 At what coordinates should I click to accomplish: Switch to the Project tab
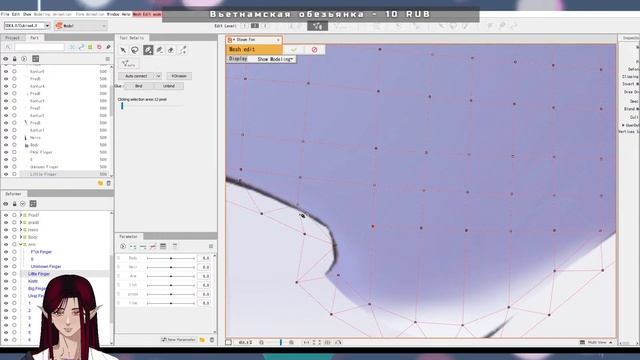pos(12,38)
